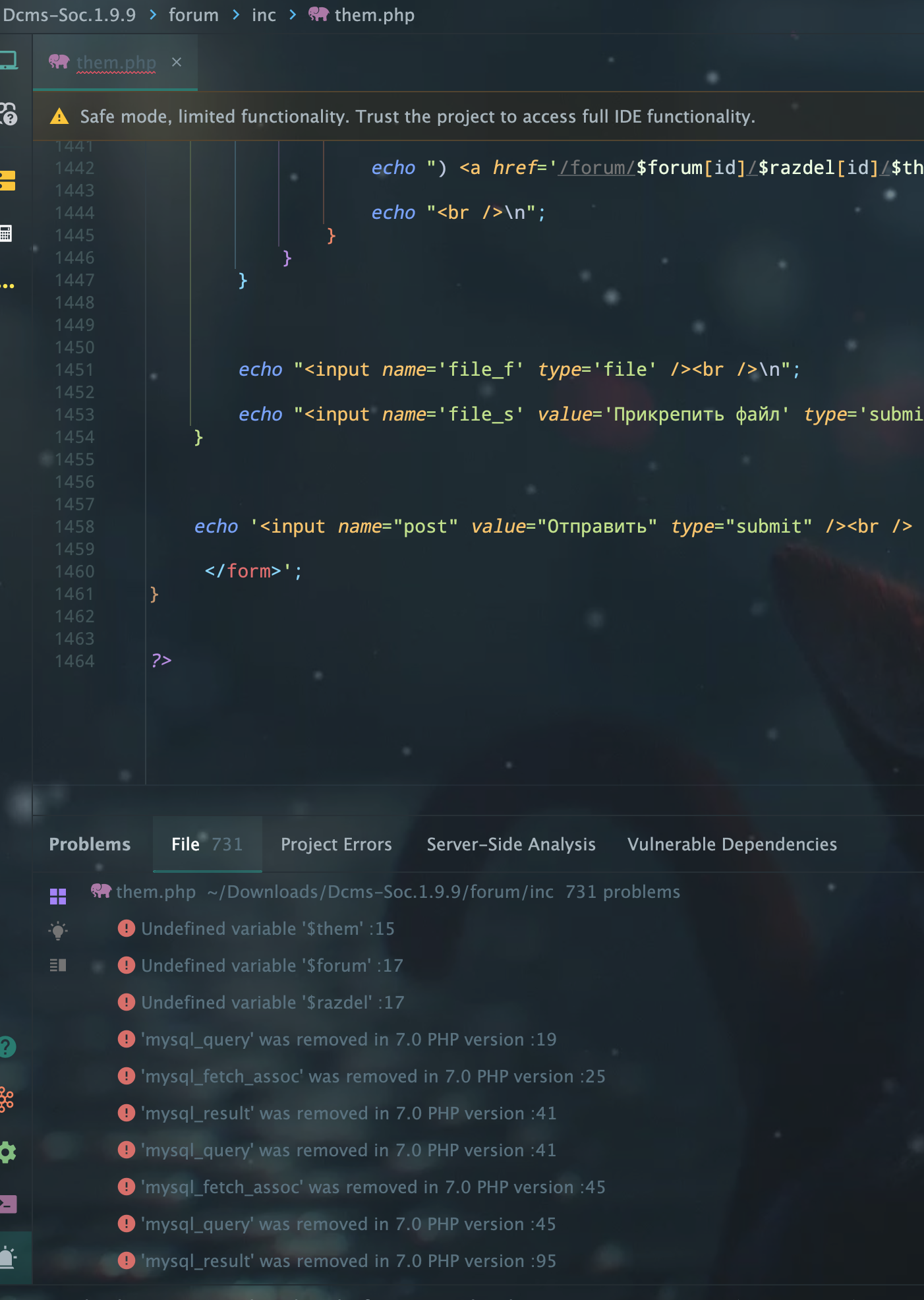The height and width of the screenshot is (1300, 924).
Task: Click the 'forum' breadcrumb item
Action: tap(193, 15)
